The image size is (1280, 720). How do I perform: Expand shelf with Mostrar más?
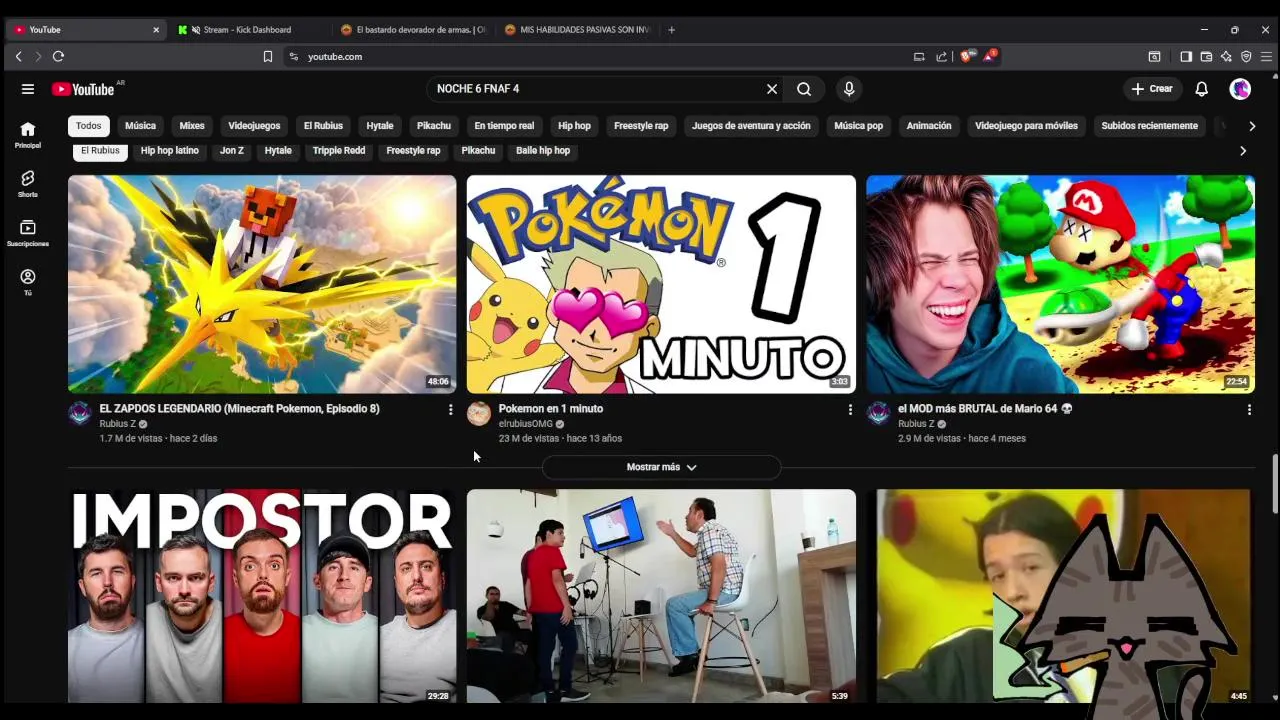coord(661,467)
